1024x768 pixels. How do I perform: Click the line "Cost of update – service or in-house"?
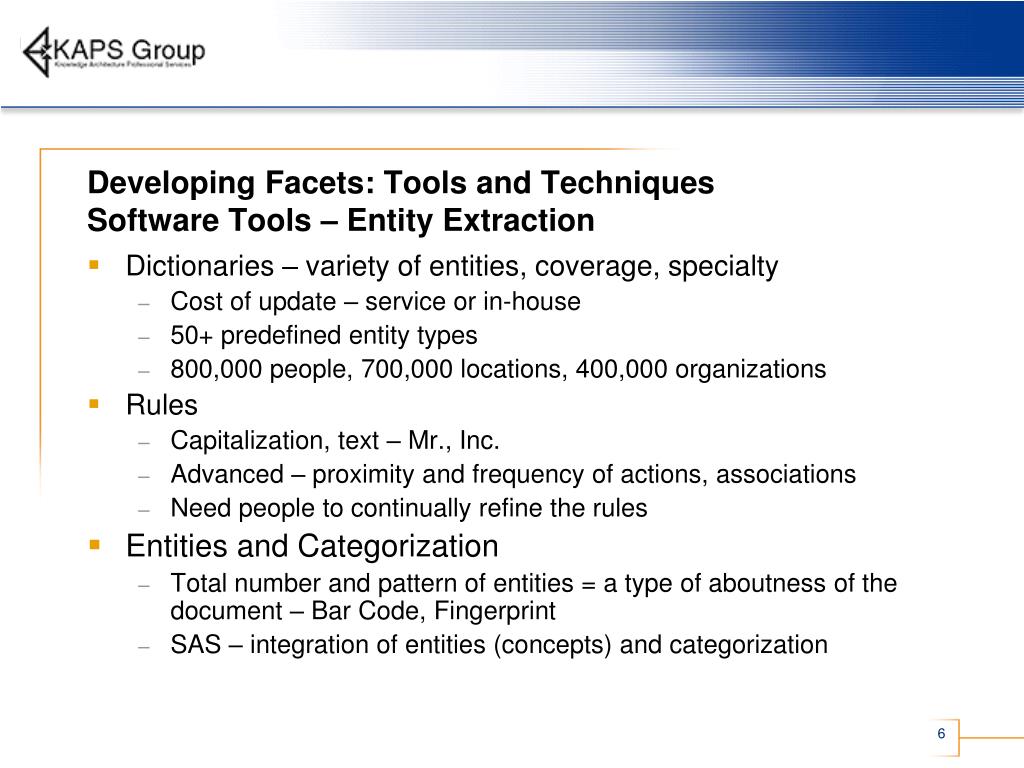[376, 302]
